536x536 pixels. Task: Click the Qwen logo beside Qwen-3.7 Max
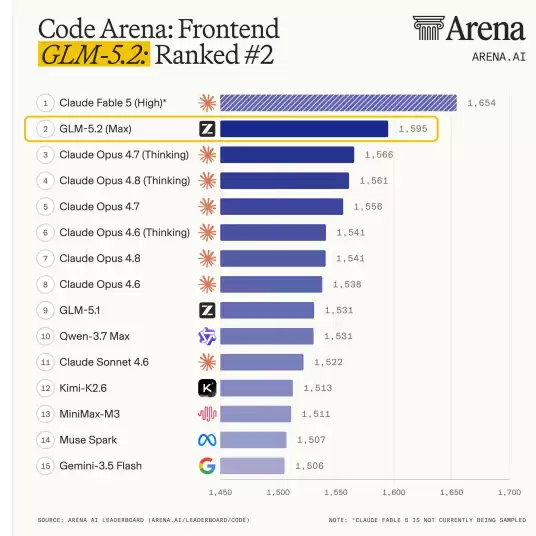207,336
